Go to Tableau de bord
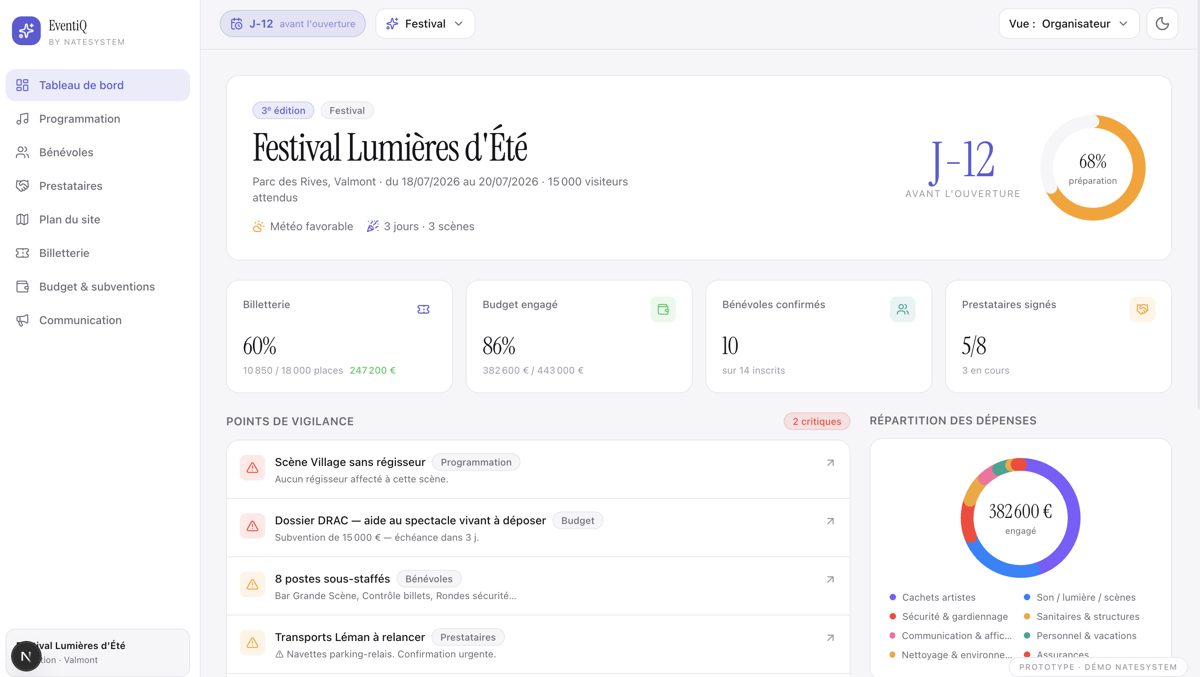Image resolution: width=1200 pixels, height=677 pixels. coord(97,85)
